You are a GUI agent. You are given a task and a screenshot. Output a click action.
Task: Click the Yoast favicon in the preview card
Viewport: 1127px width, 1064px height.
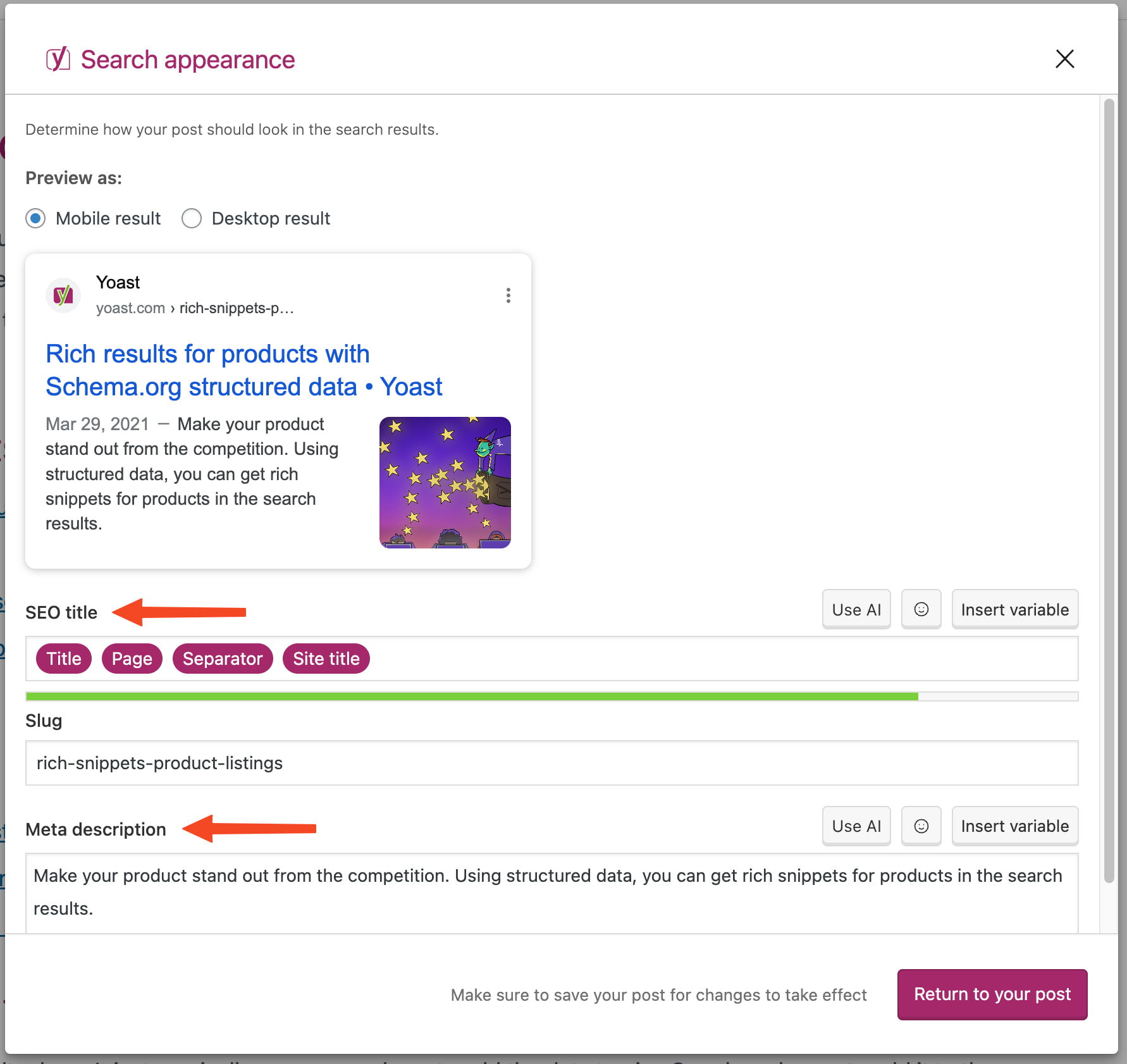click(x=63, y=295)
